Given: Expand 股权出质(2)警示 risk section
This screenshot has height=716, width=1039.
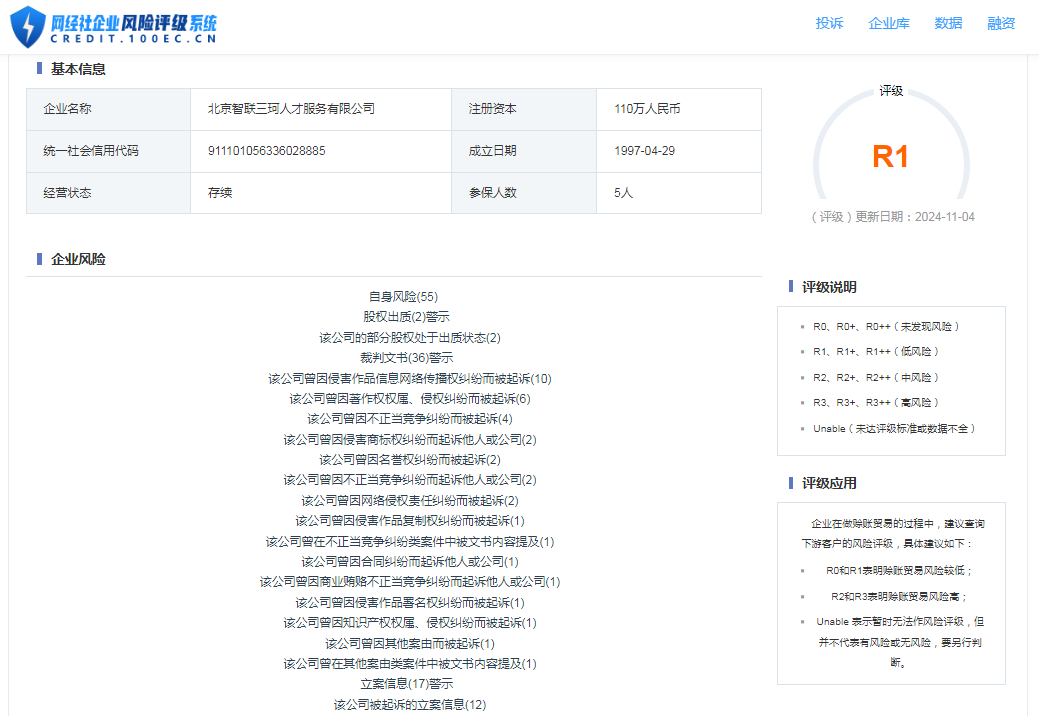Looking at the screenshot, I should pyautogui.click(x=406, y=317).
